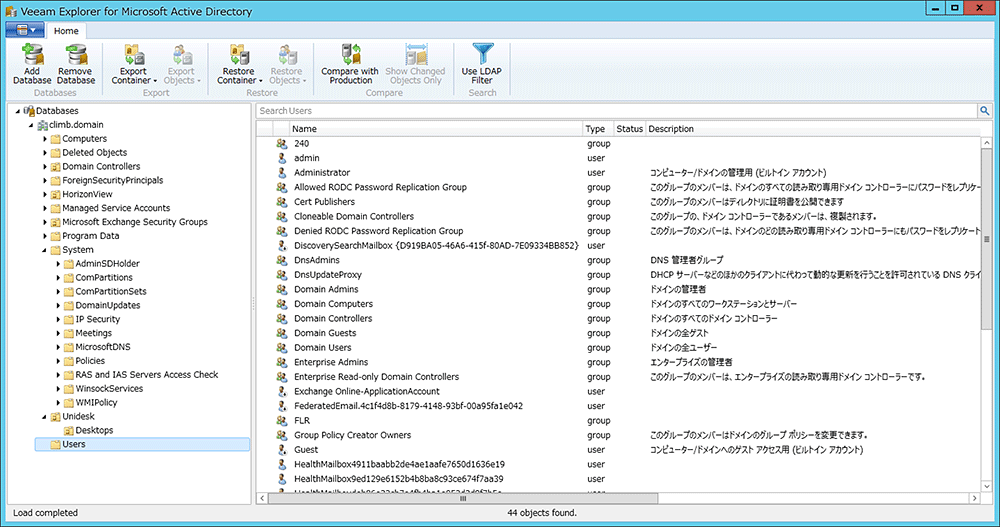Click the vertical scrollbar down arrow

click(x=987, y=486)
